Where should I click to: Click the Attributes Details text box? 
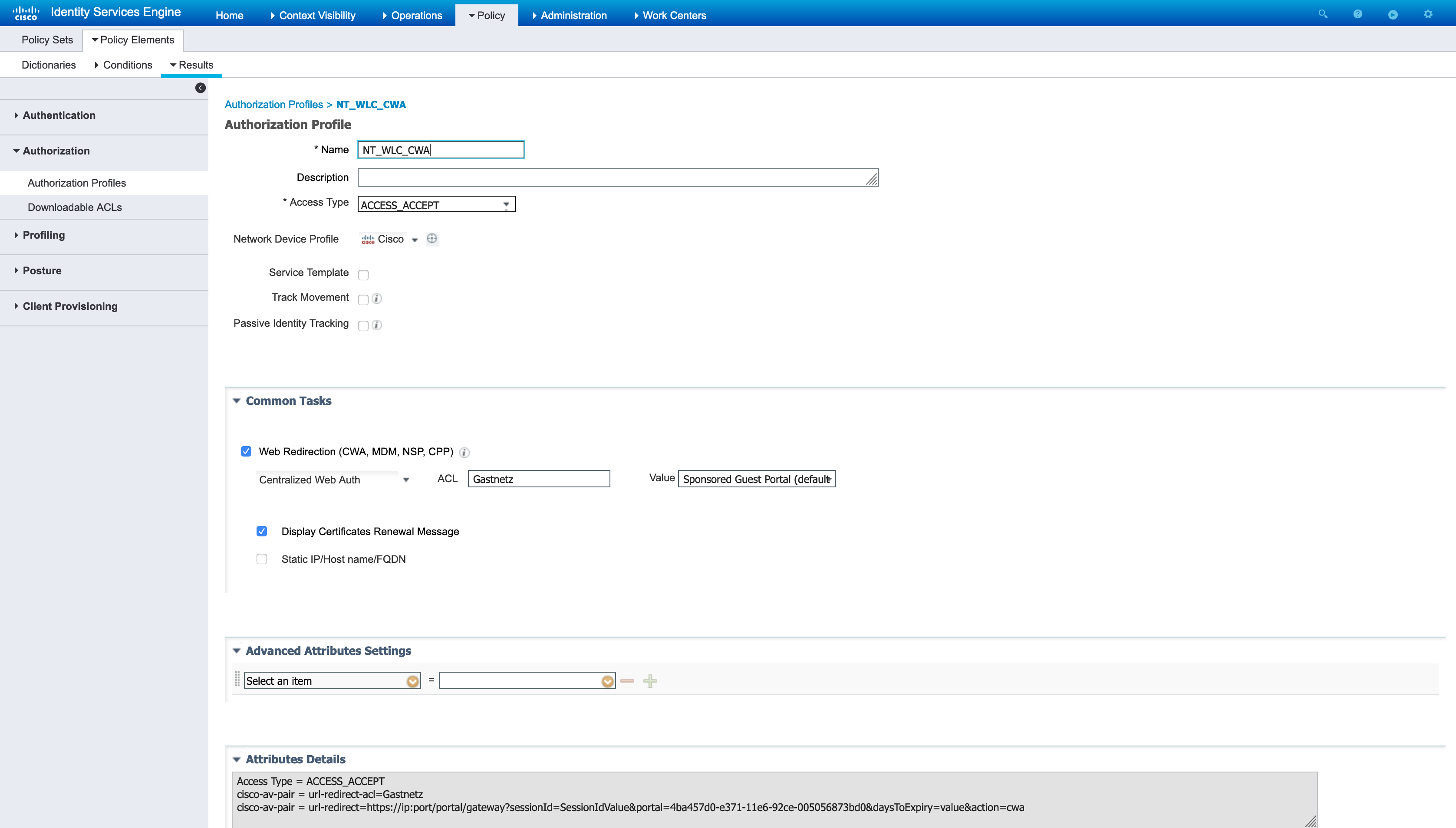[774, 799]
